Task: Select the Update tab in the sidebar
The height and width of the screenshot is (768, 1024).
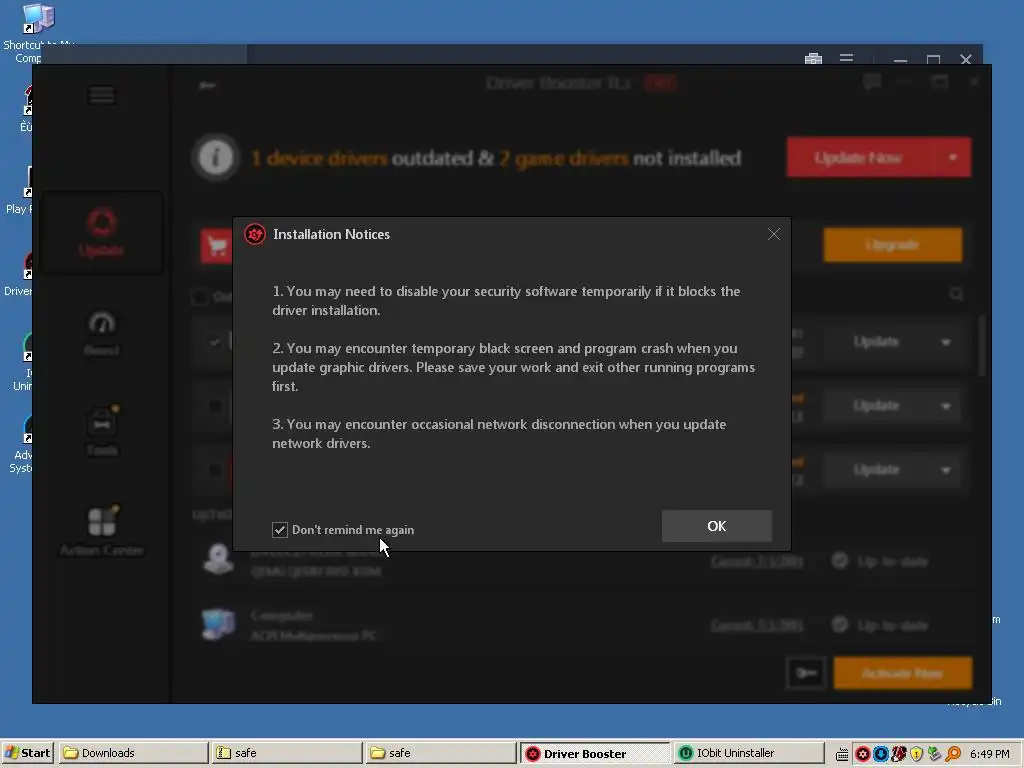Action: point(101,232)
